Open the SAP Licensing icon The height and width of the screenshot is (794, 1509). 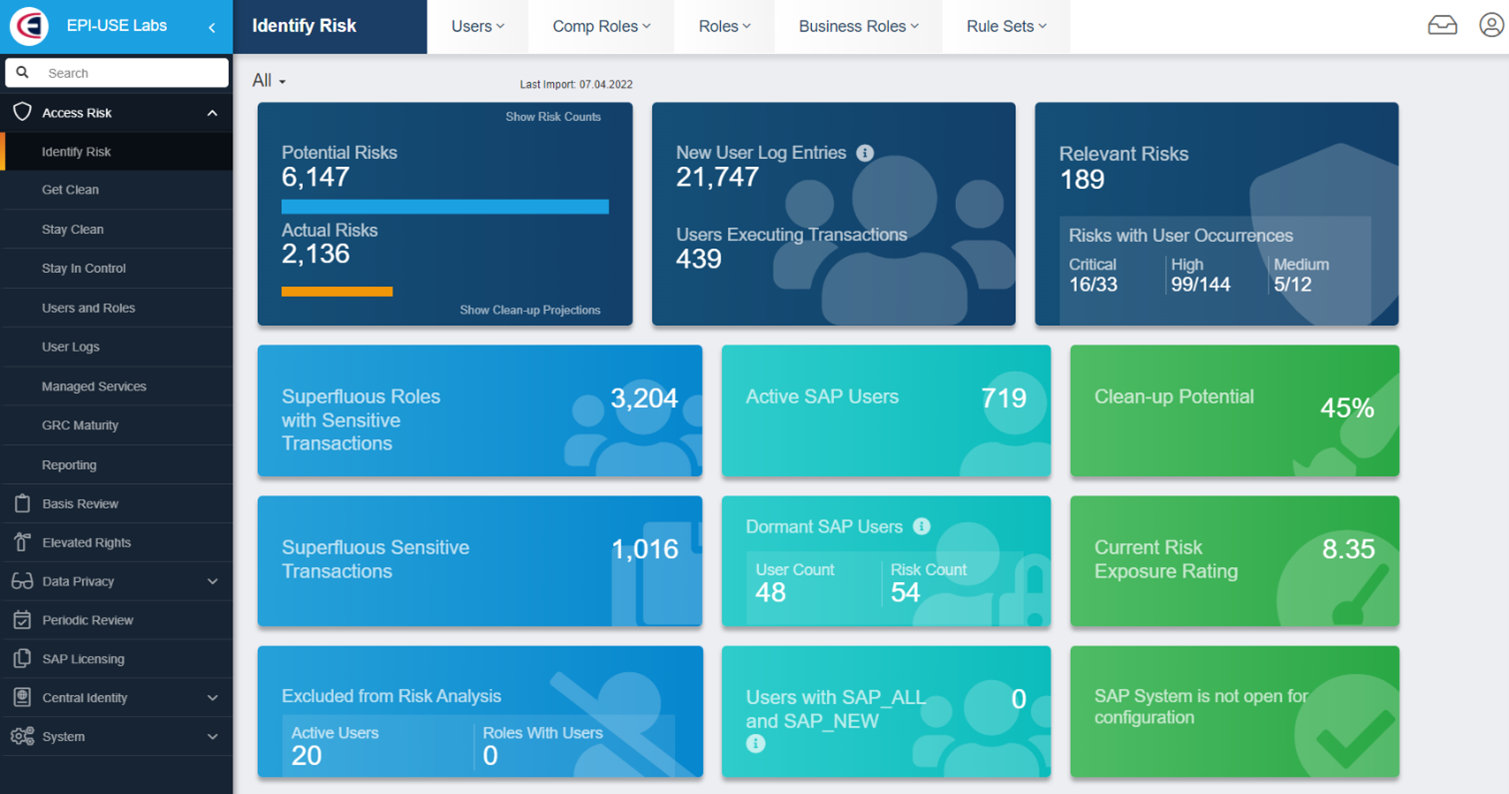pyautogui.click(x=22, y=658)
